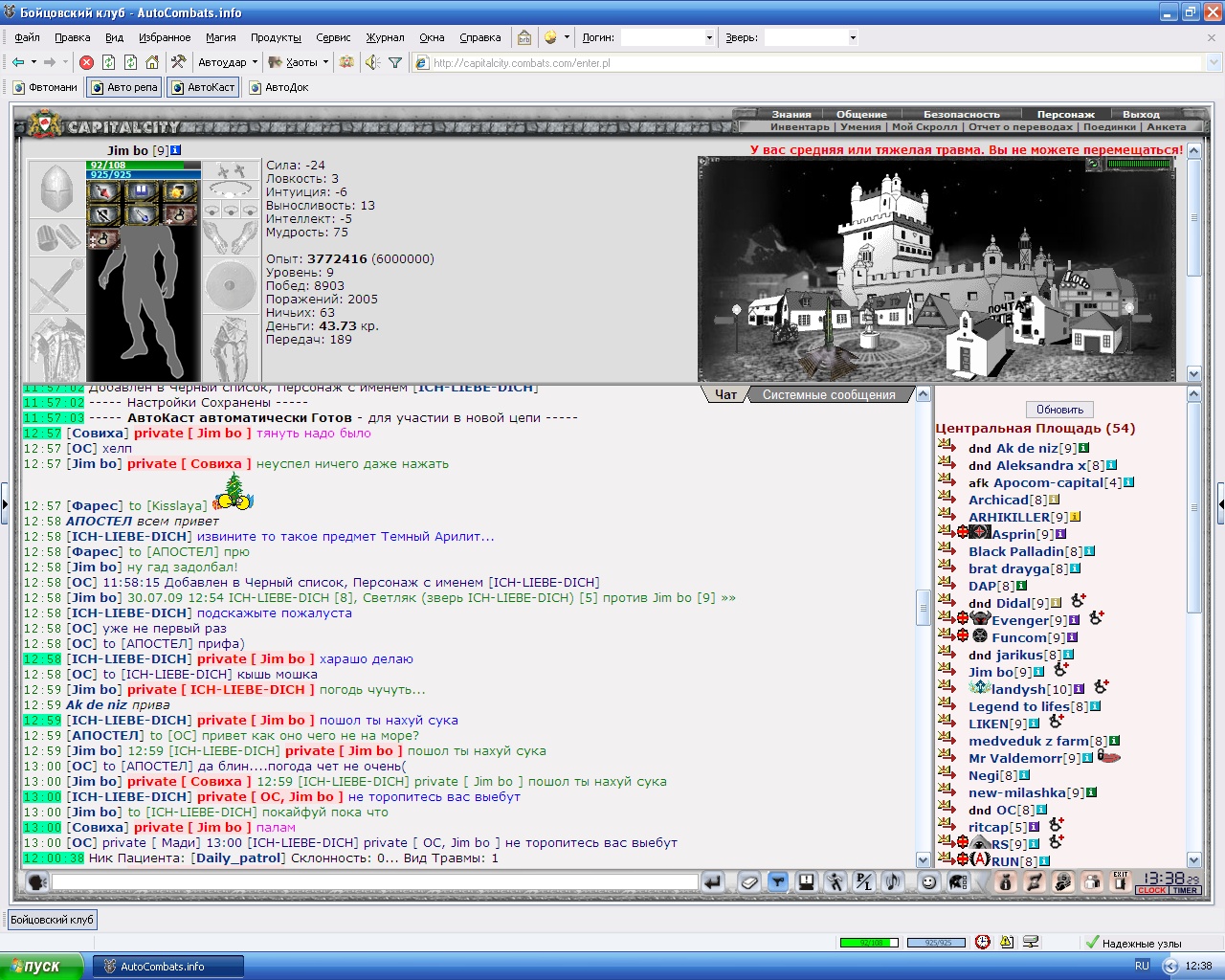Click the music note sound icon below chat
Screen dimensions: 1225x980
pyautogui.click(x=892, y=882)
